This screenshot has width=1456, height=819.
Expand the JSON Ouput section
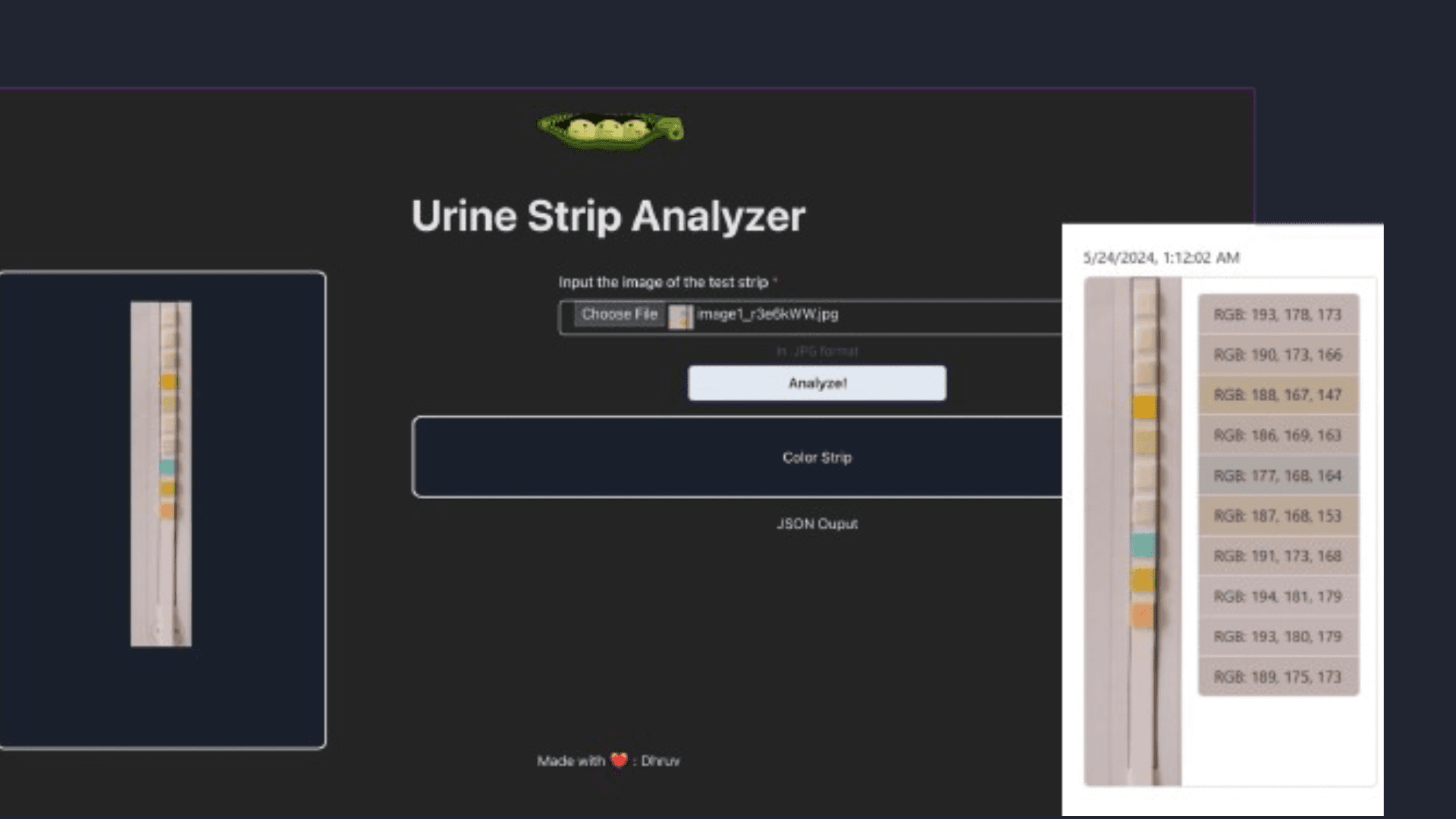[816, 523]
